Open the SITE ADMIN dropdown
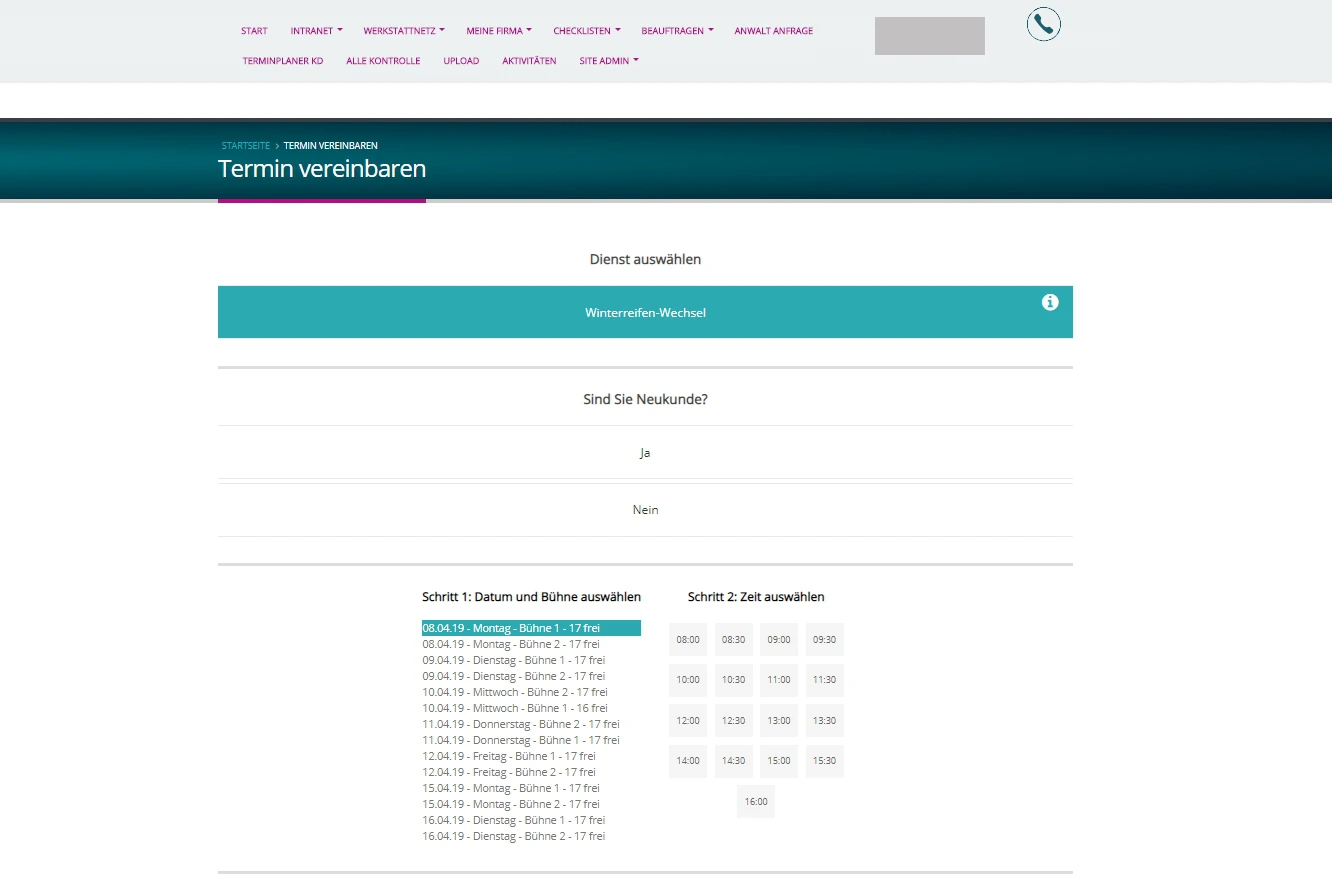This screenshot has width=1332, height=876. [609, 60]
